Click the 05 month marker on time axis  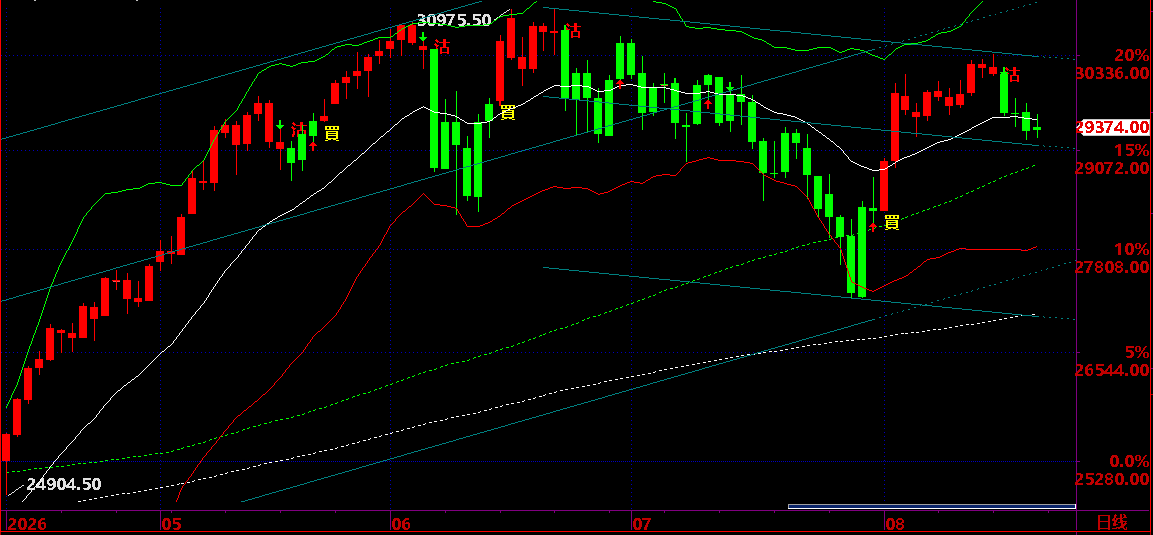[170, 524]
